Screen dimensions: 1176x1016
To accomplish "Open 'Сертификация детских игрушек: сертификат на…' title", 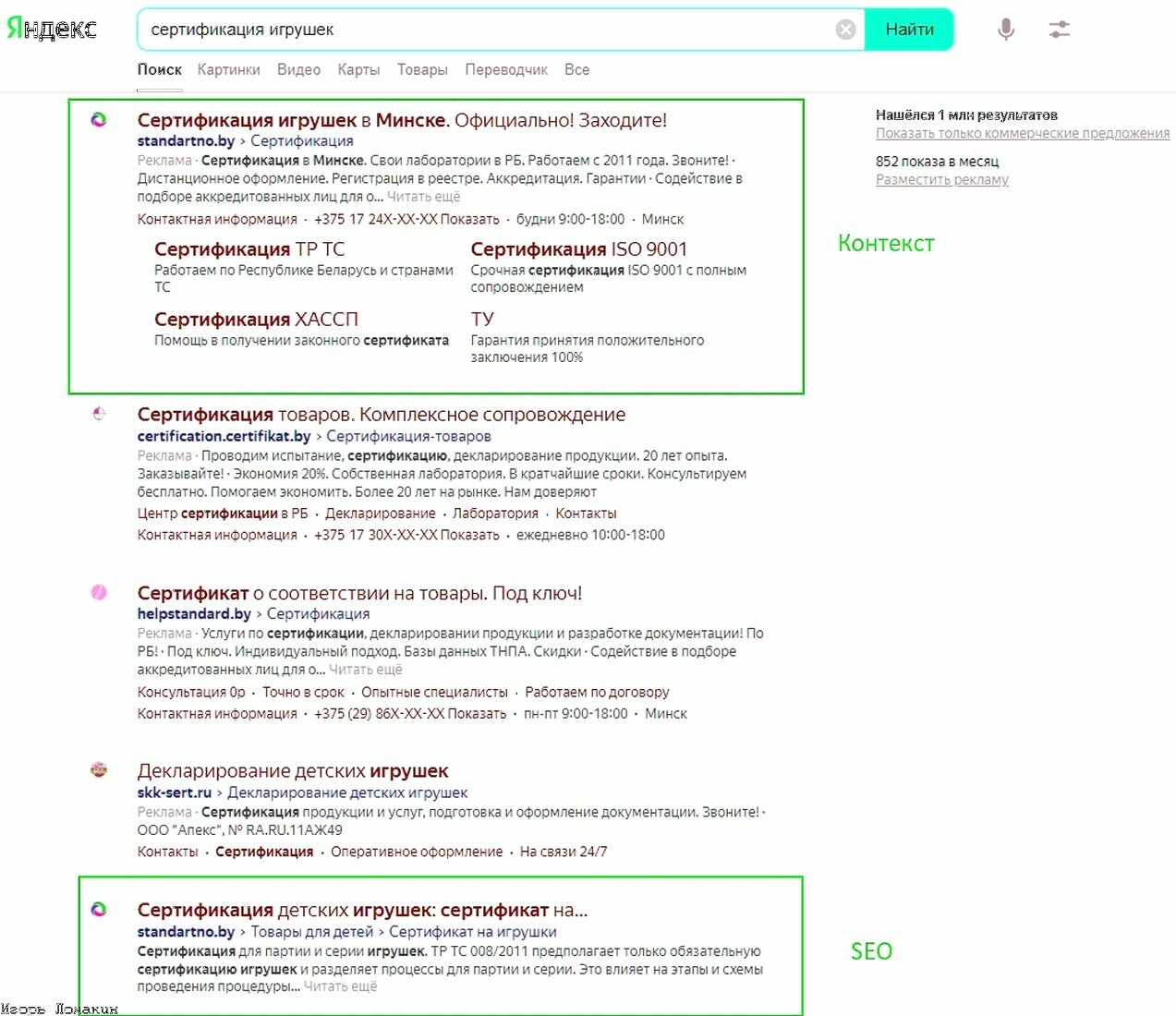I will (x=362, y=911).
